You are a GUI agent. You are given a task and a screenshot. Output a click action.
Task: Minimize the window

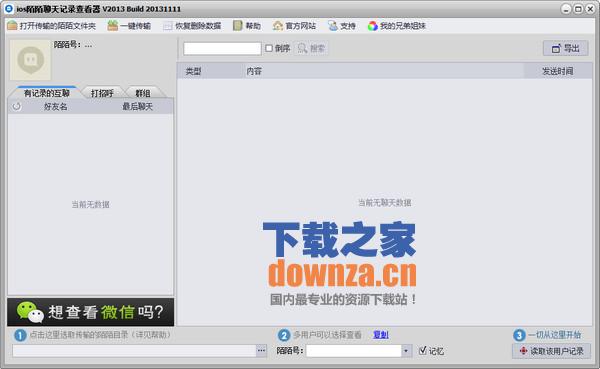pos(566,9)
